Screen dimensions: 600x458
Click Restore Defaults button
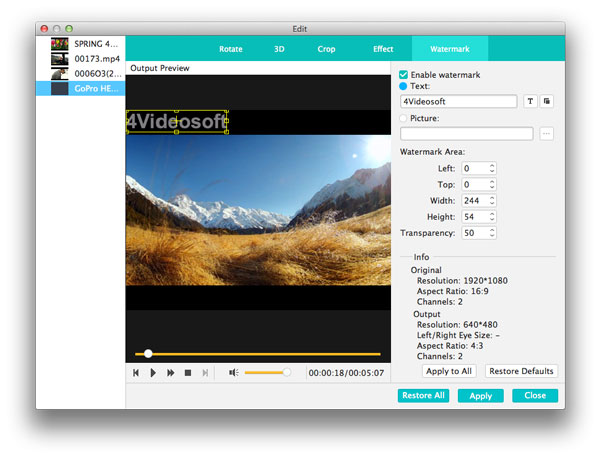tap(521, 371)
